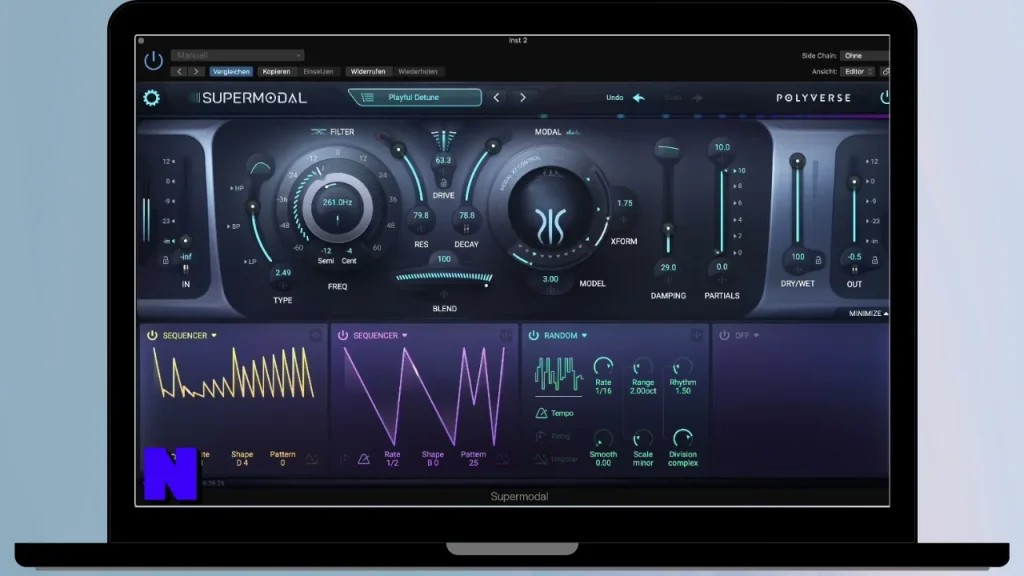1024x576 pixels.
Task: Click the Random Scale knob
Action: (643, 438)
